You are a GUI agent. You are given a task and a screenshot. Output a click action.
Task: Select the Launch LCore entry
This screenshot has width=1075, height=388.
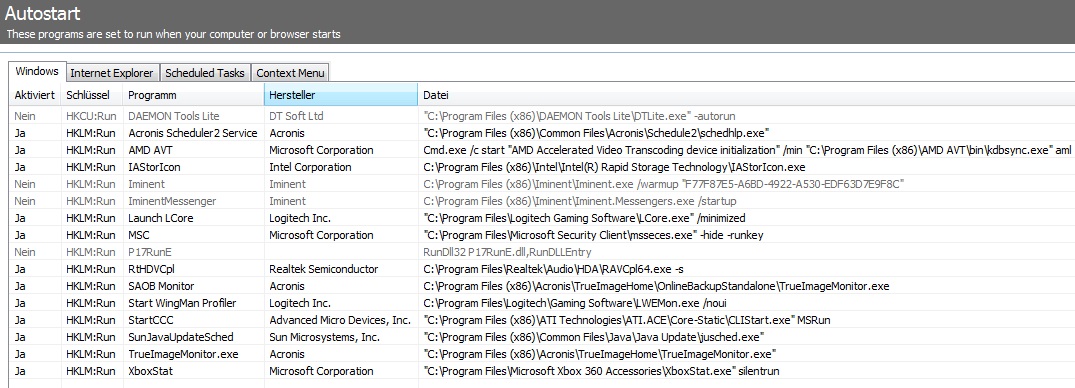pyautogui.click(x=160, y=218)
